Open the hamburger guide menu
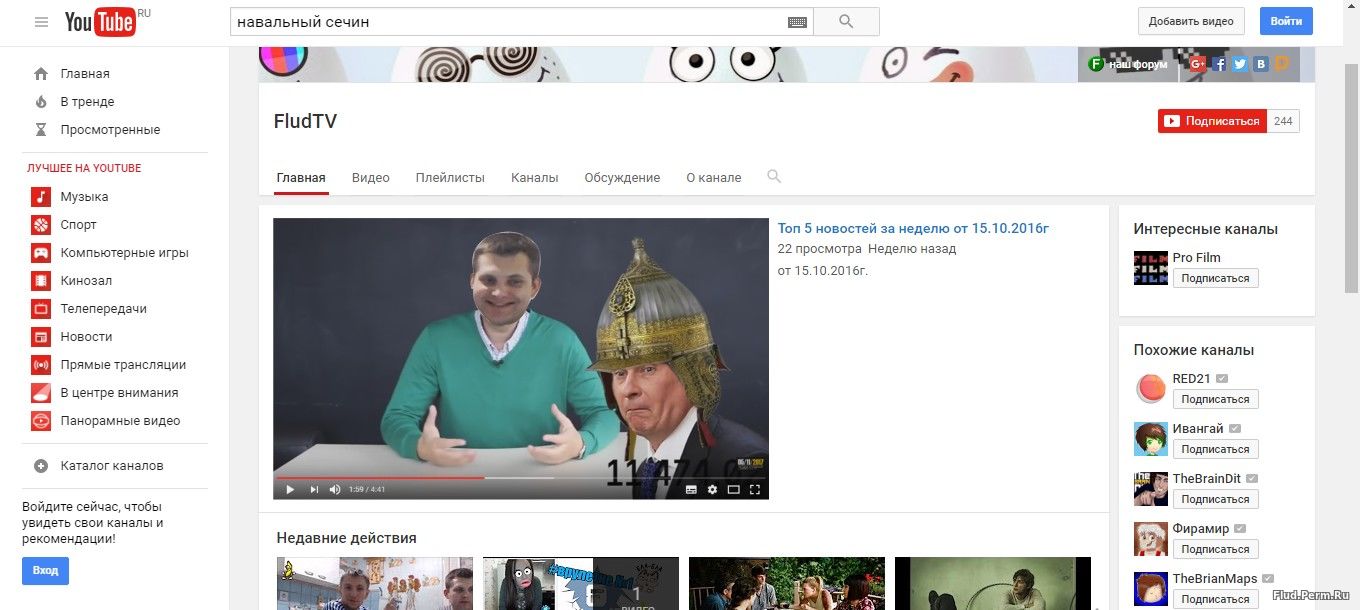 tap(41, 21)
